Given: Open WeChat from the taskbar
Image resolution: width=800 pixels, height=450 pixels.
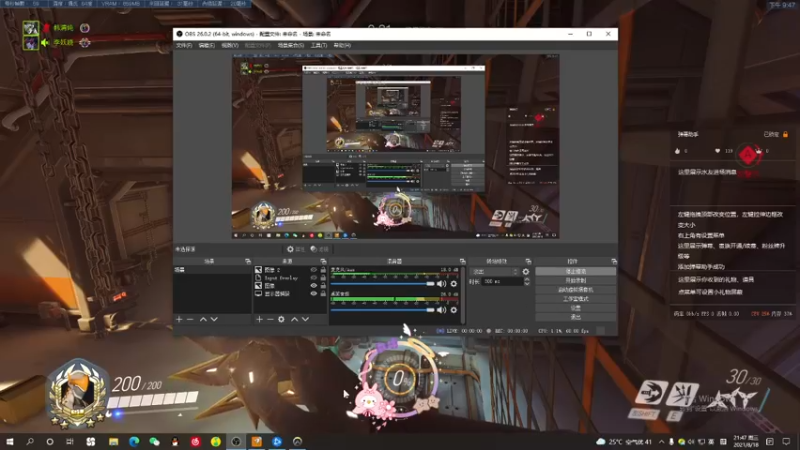Looking at the screenshot, I should click(x=155, y=441).
